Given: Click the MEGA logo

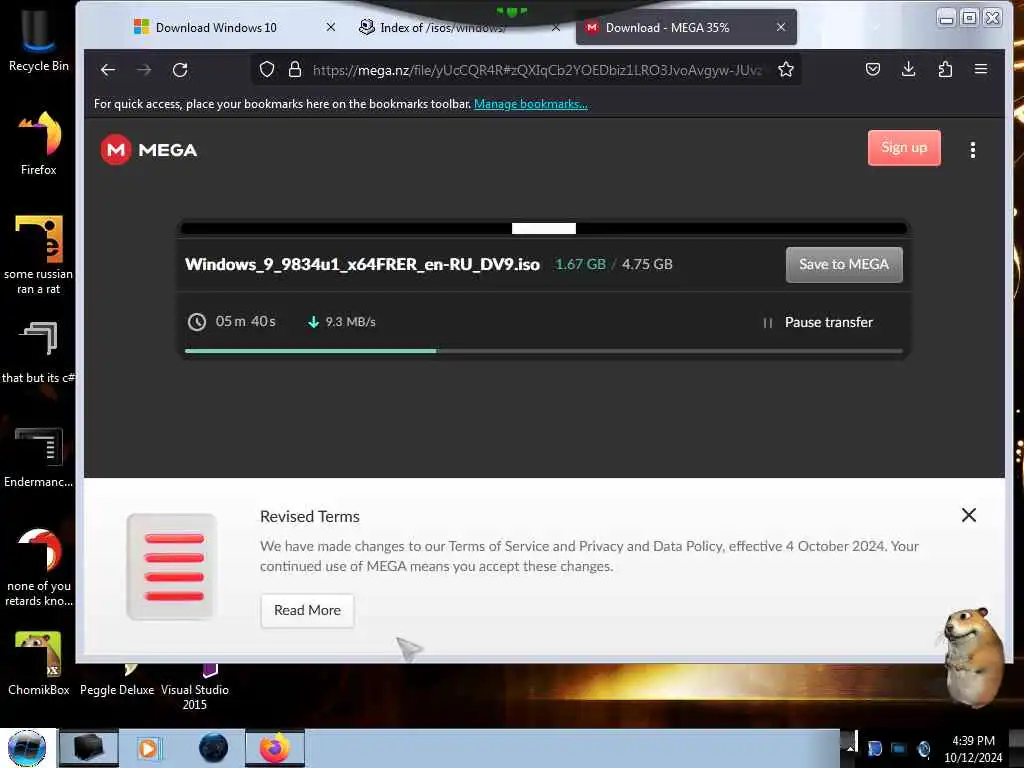Looking at the screenshot, I should [149, 150].
